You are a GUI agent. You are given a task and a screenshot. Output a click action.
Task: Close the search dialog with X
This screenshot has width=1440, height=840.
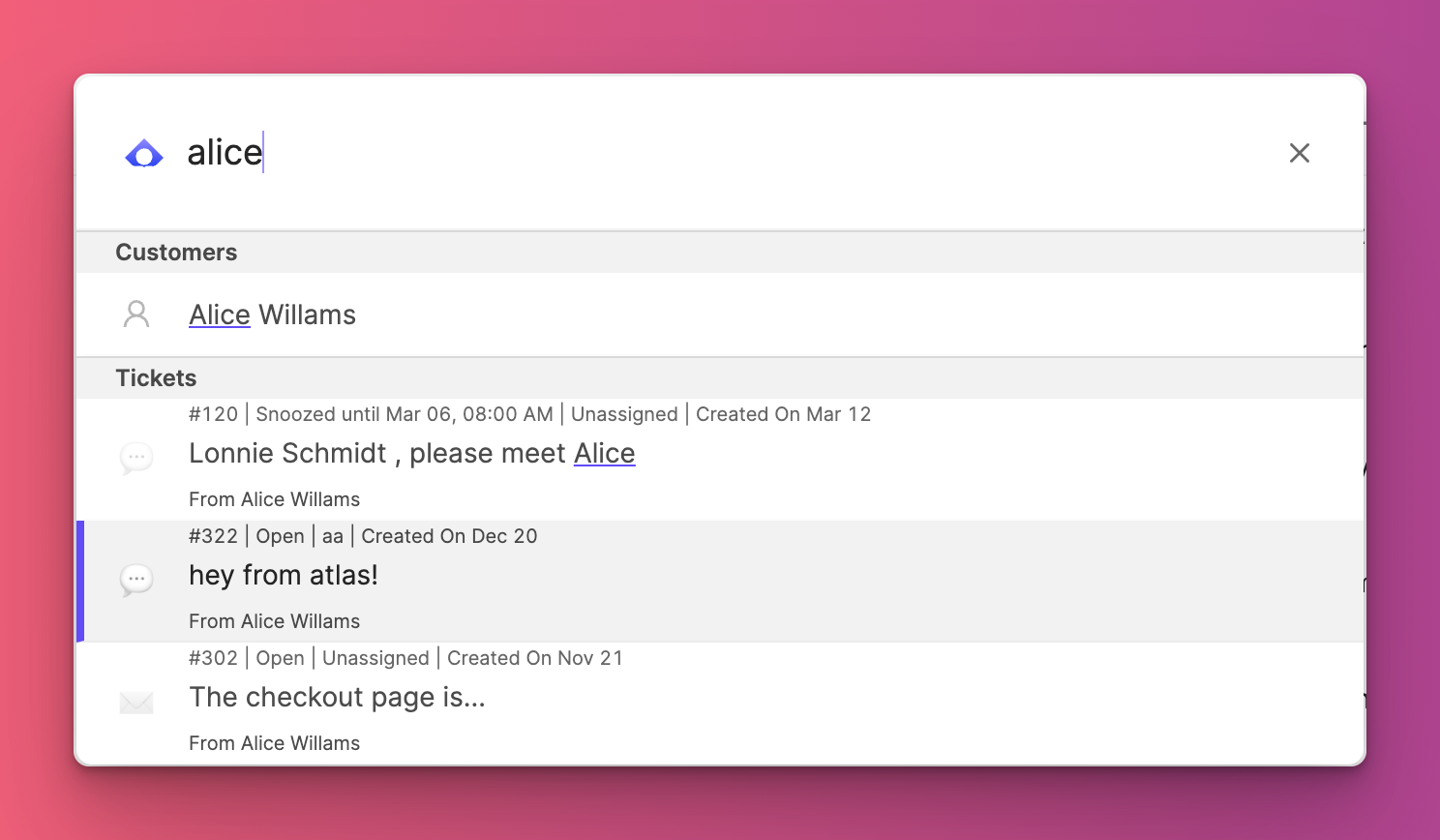point(1300,153)
